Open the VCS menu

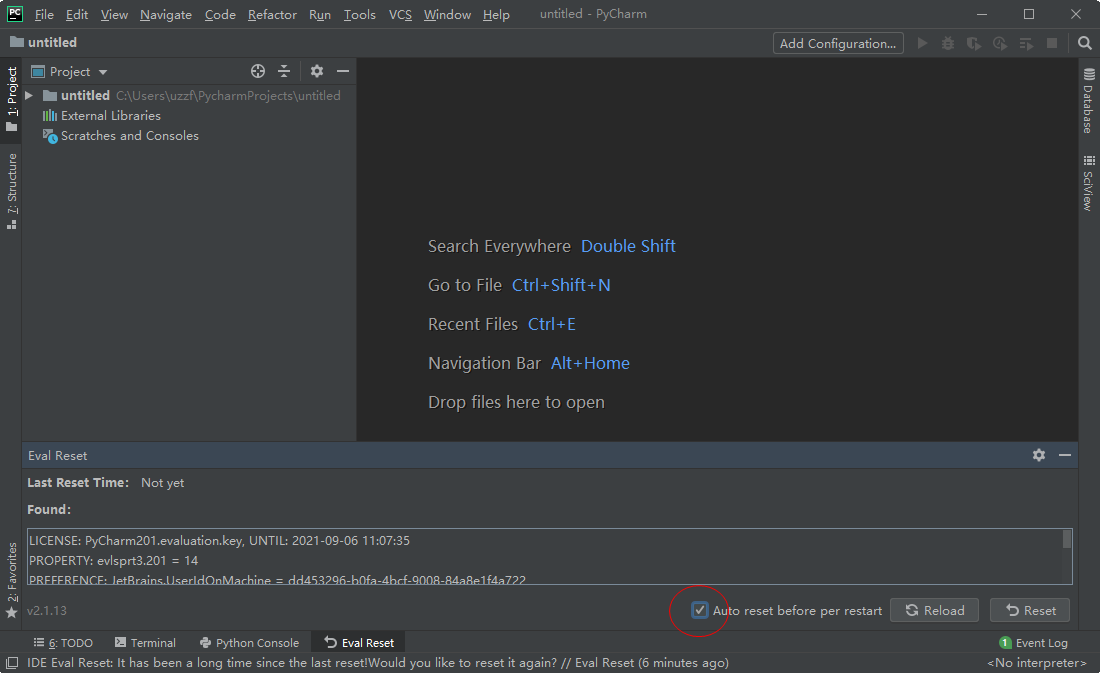pos(400,15)
